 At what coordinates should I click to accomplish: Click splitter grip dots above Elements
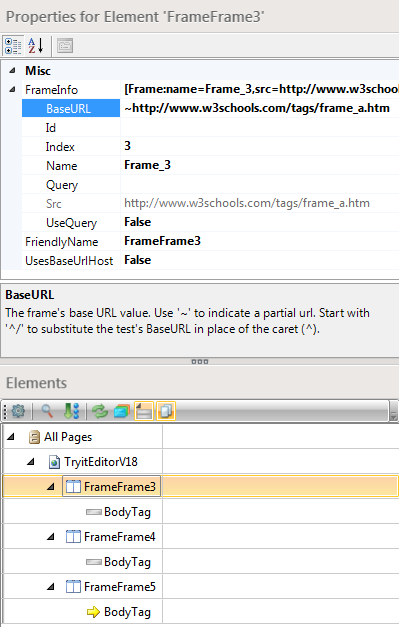(x=200, y=361)
